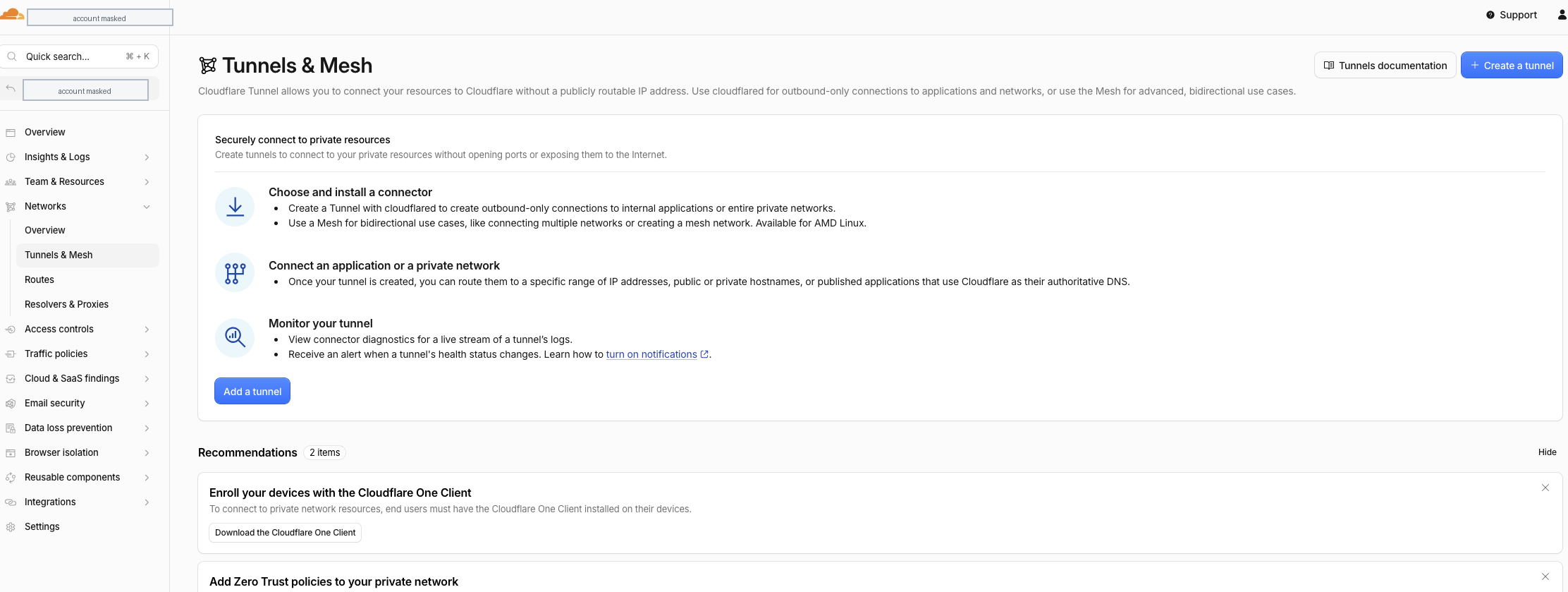The image size is (1568, 592).
Task: Click the Data loss prevention icon
Action: click(x=11, y=428)
